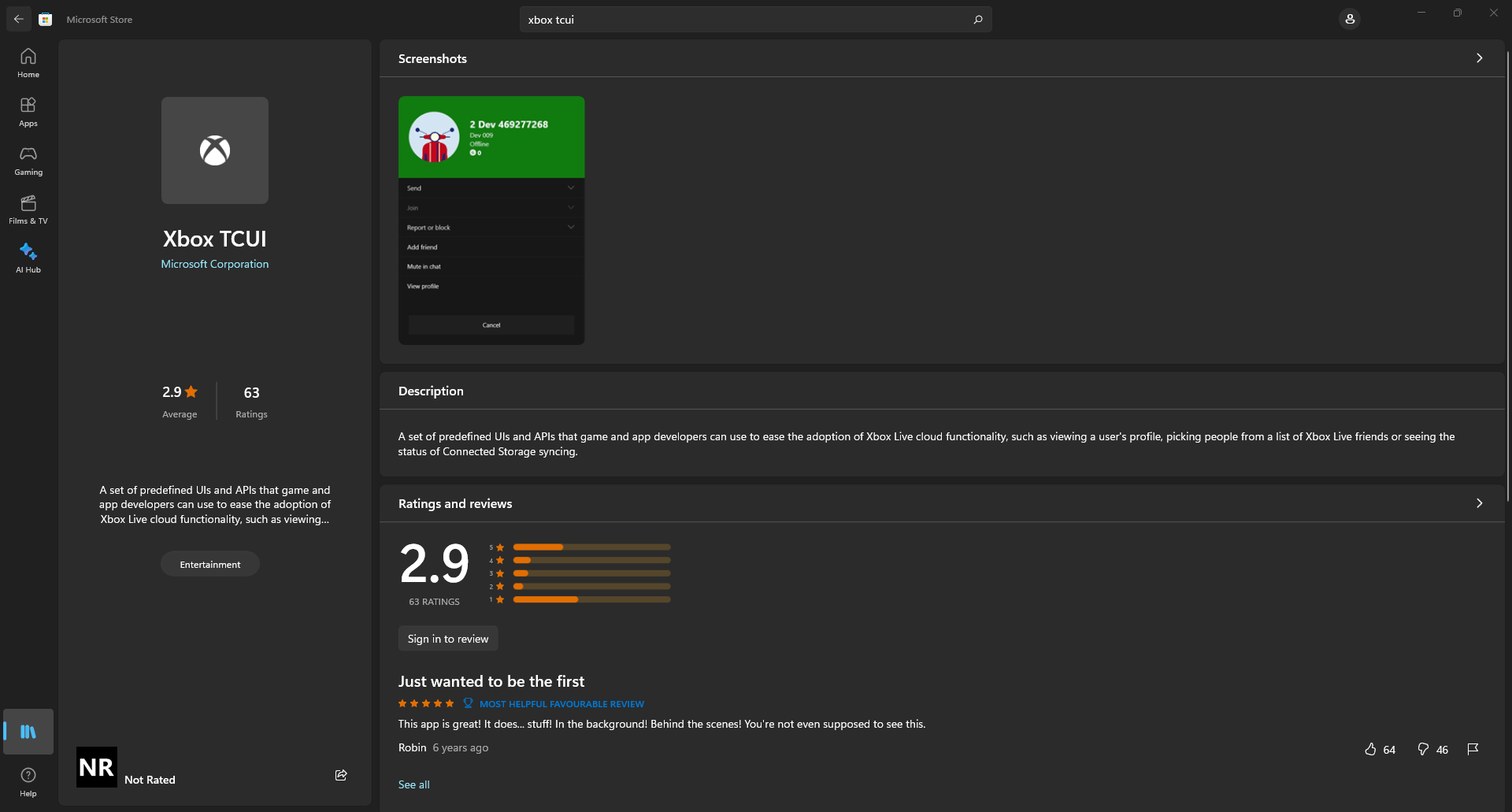Screen dimensions: 1512x812
Task: Click the share icon for Xbox TCUI
Action: pos(341,775)
